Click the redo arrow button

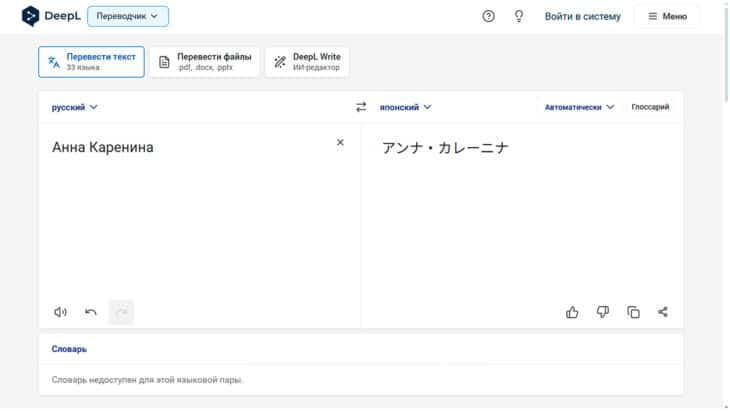pos(122,312)
